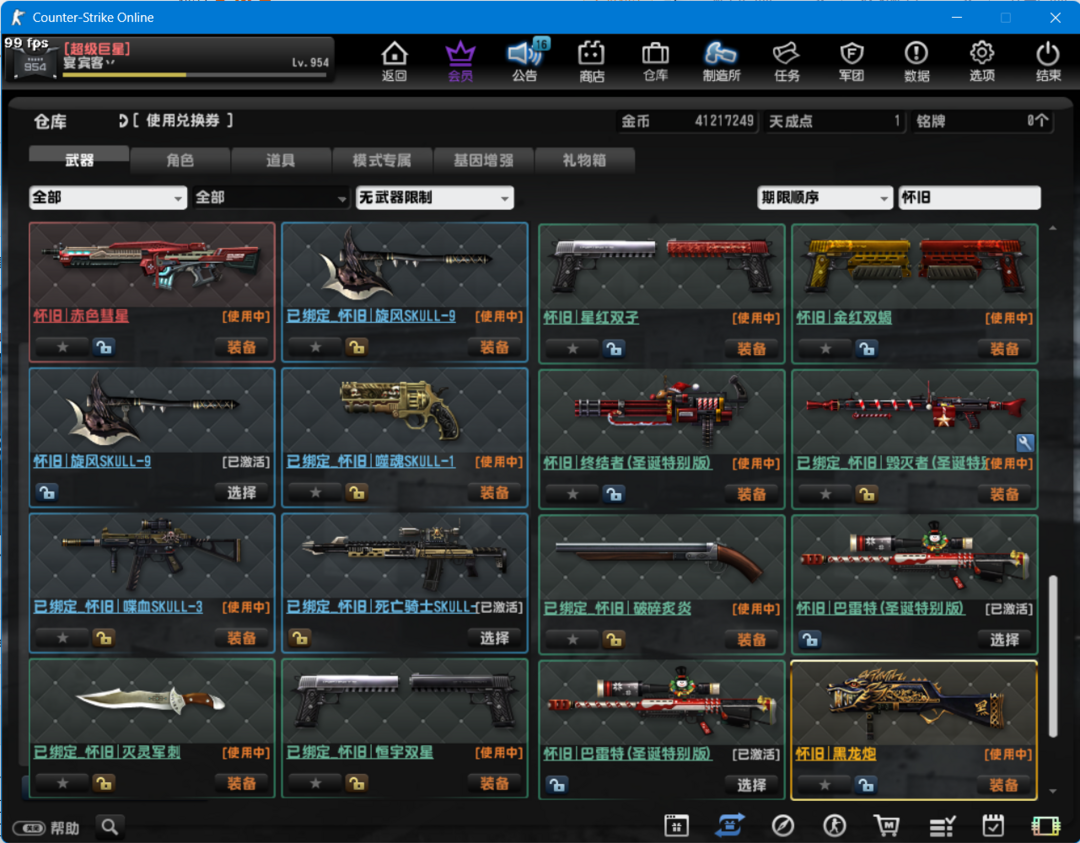
Task: Click 选择 button for 死亡骑士SKULL
Action: 494,638
